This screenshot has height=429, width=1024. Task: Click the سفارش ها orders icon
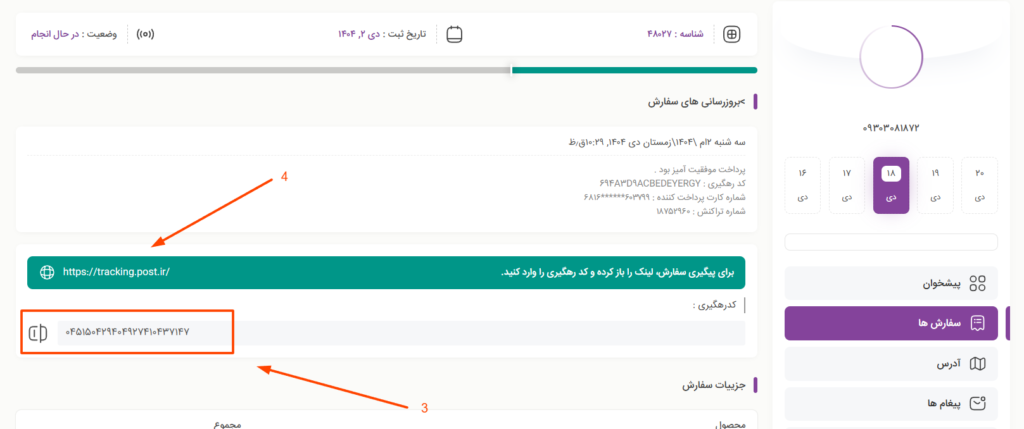978,323
